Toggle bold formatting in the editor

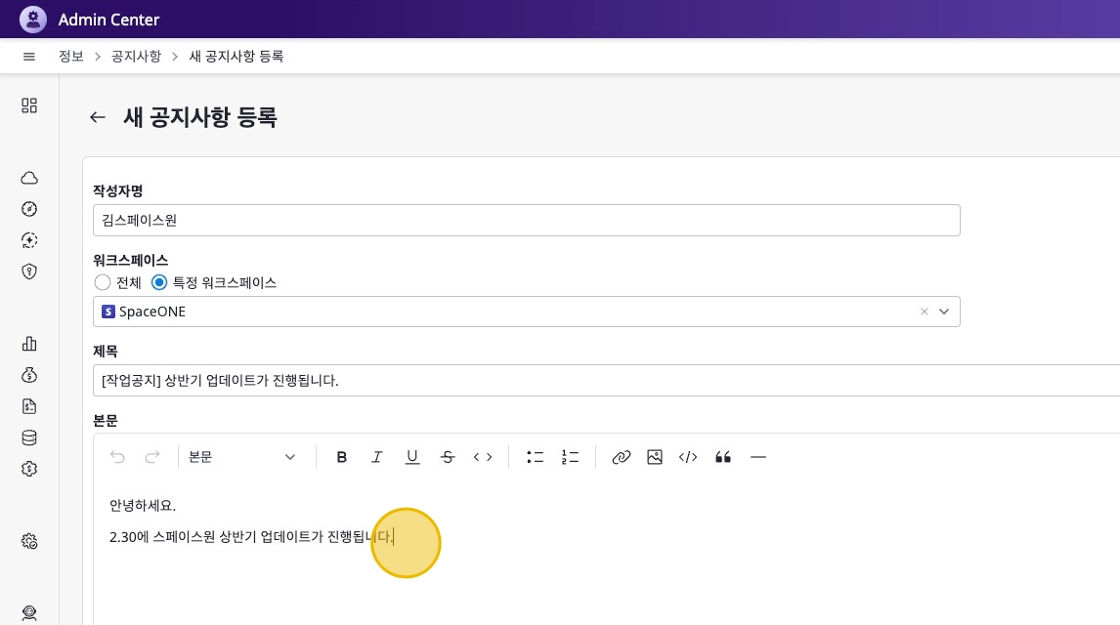342,457
